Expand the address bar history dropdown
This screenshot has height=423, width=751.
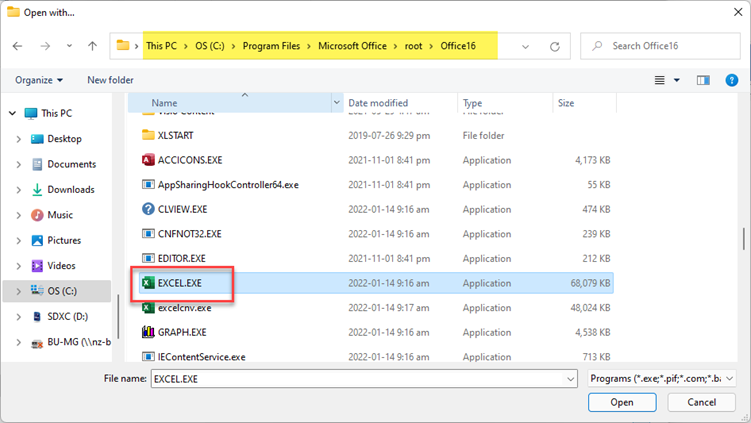526,46
